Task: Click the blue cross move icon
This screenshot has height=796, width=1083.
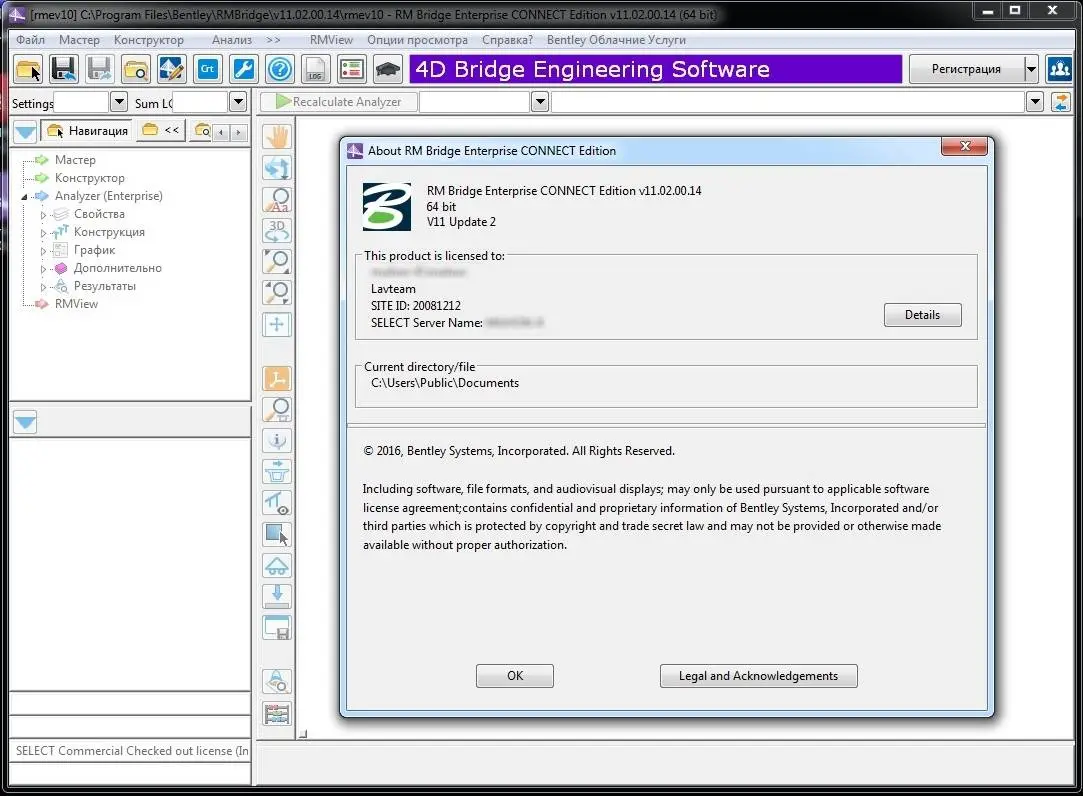Action: [277, 325]
